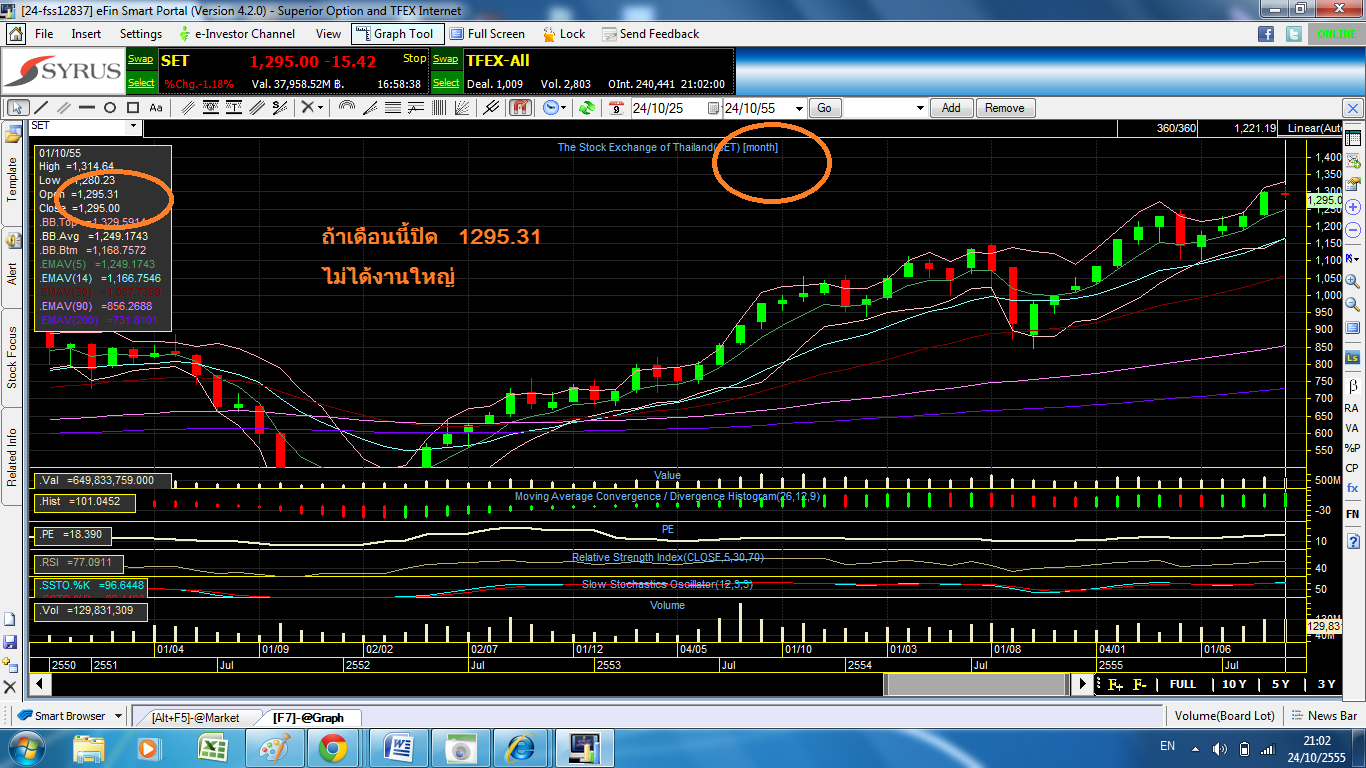The width and height of the screenshot is (1366, 768).
Task: Select the 3 Y time range
Action: 1326,684
